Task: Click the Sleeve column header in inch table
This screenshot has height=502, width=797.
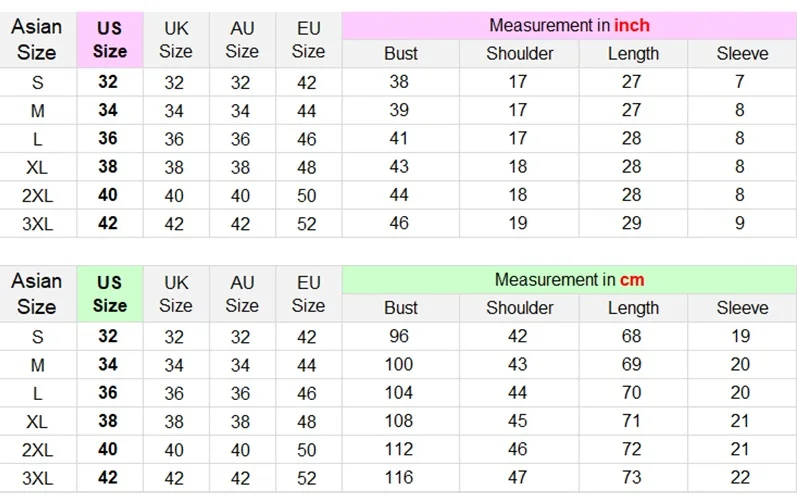Action: (x=742, y=53)
